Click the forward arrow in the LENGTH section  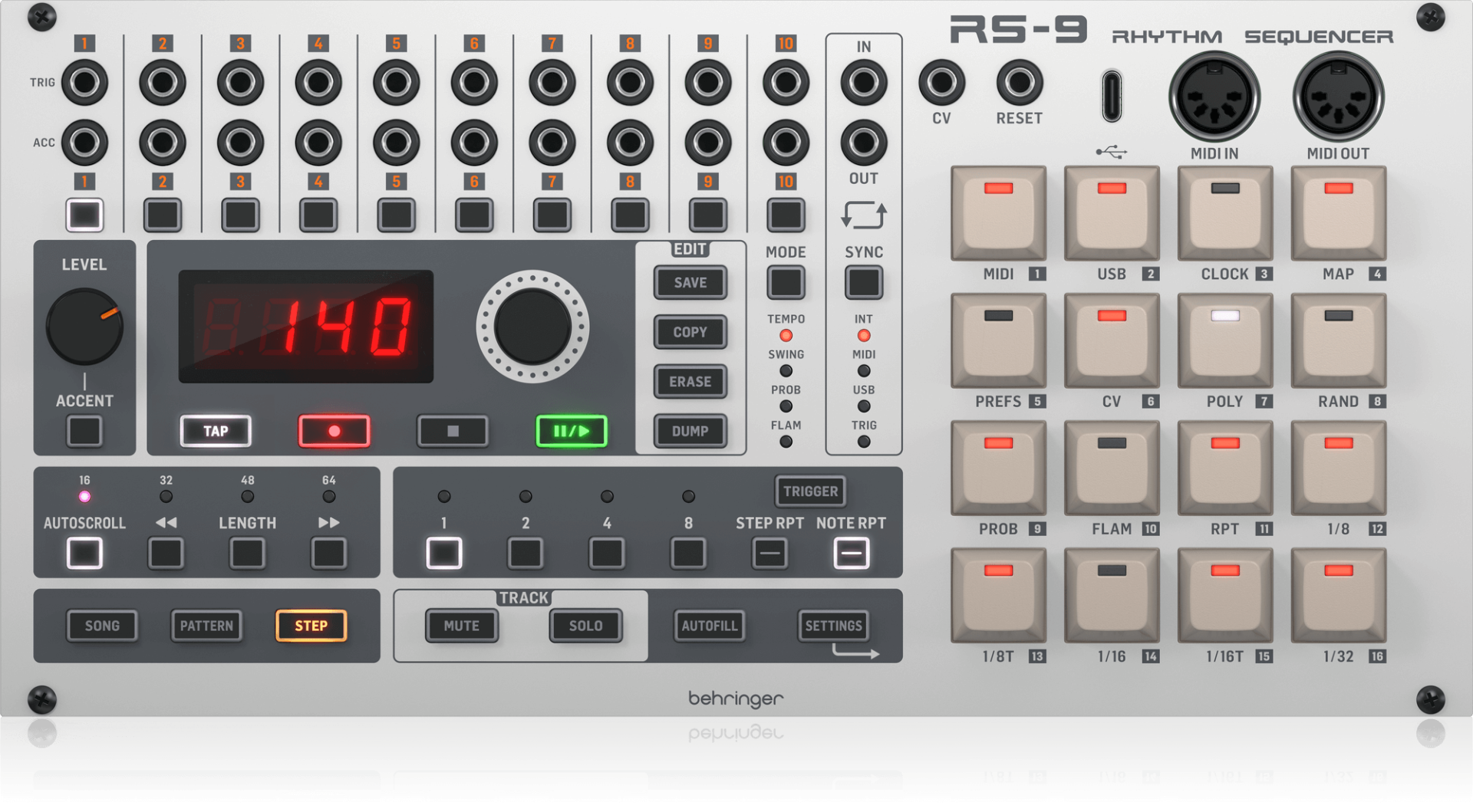click(x=329, y=552)
